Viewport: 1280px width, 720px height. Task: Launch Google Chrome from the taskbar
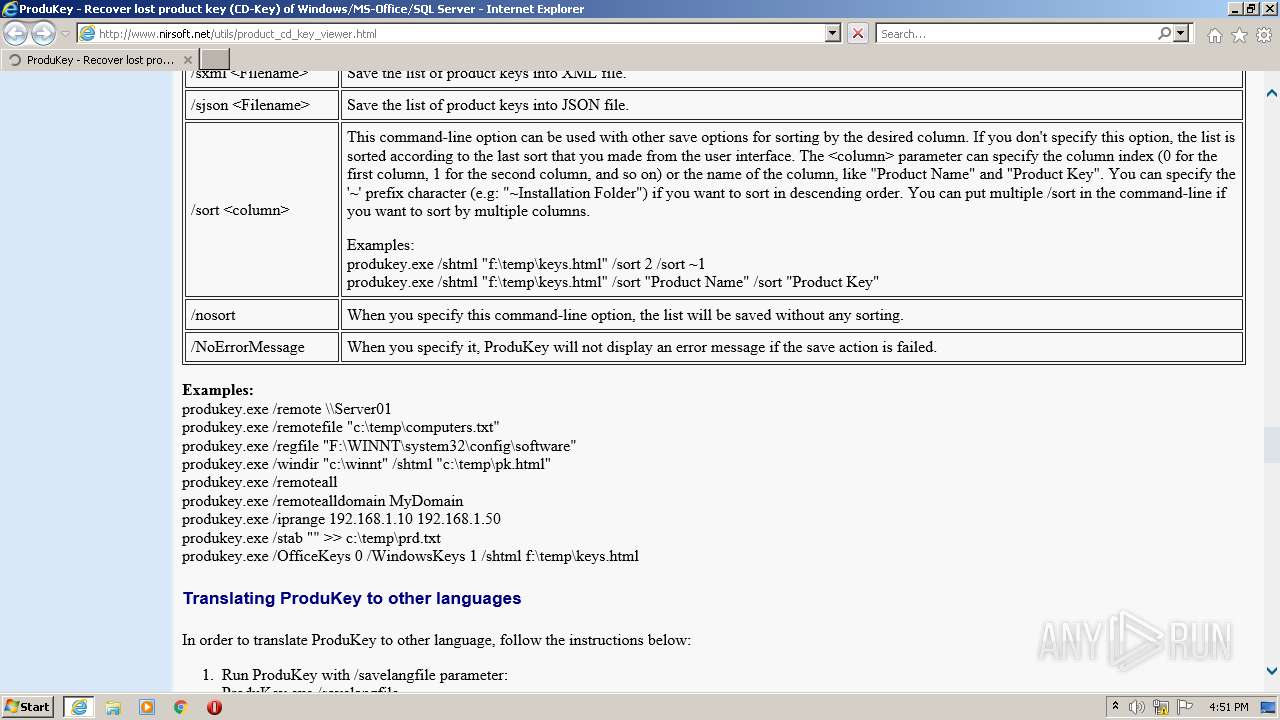click(180, 707)
